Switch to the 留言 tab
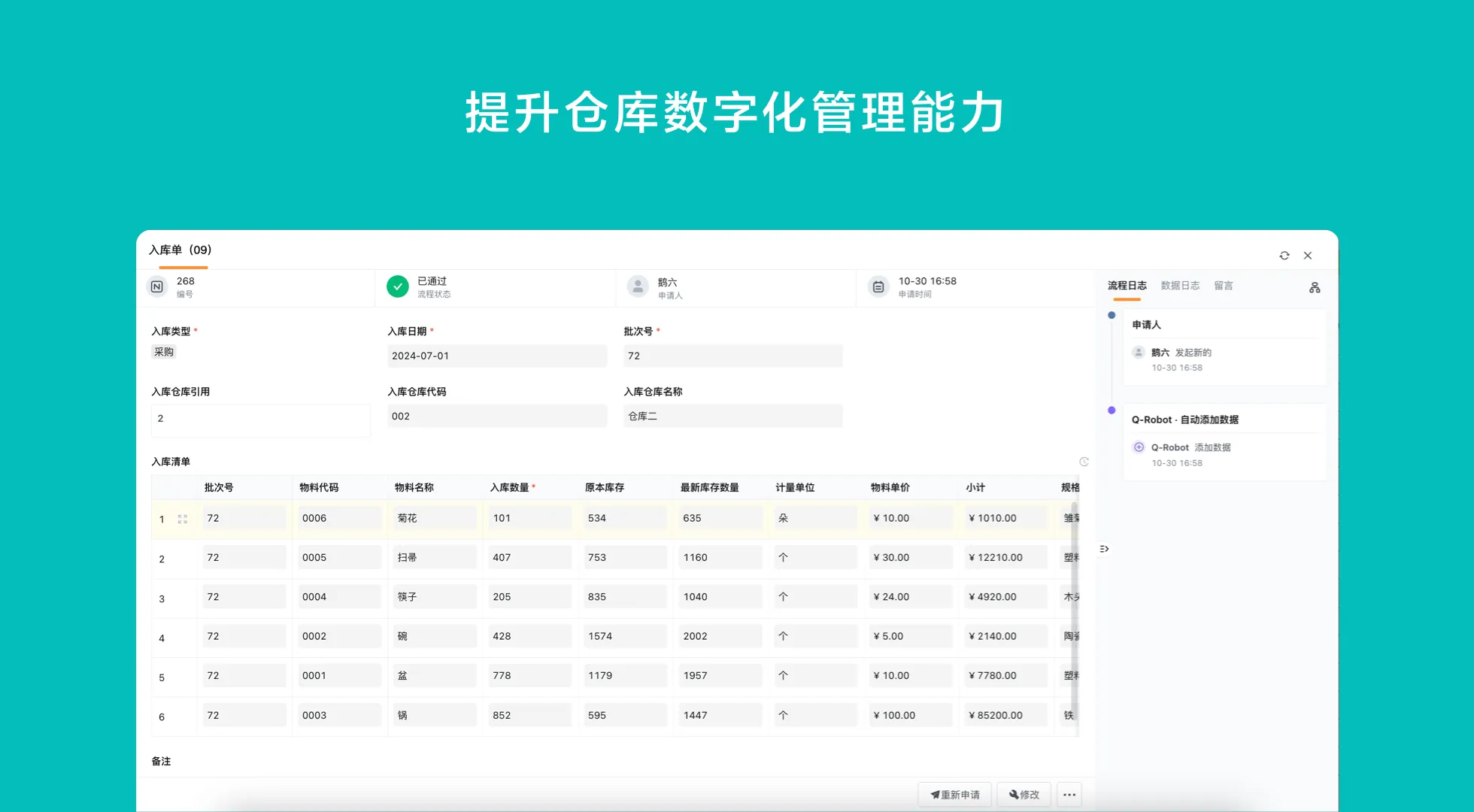This screenshot has height=812, width=1474. click(x=1224, y=286)
